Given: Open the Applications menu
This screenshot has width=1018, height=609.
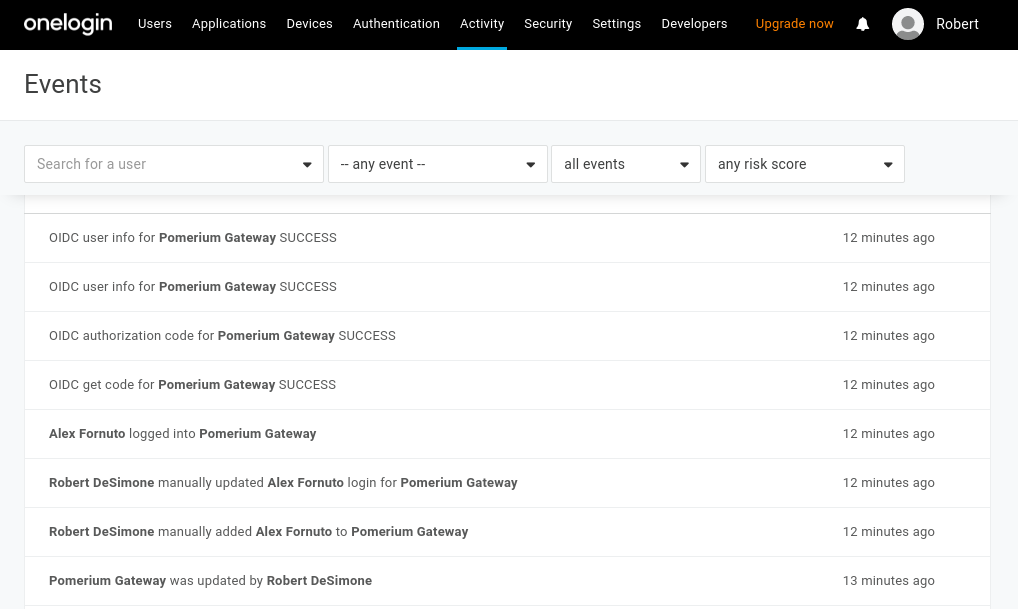Looking at the screenshot, I should coord(229,24).
